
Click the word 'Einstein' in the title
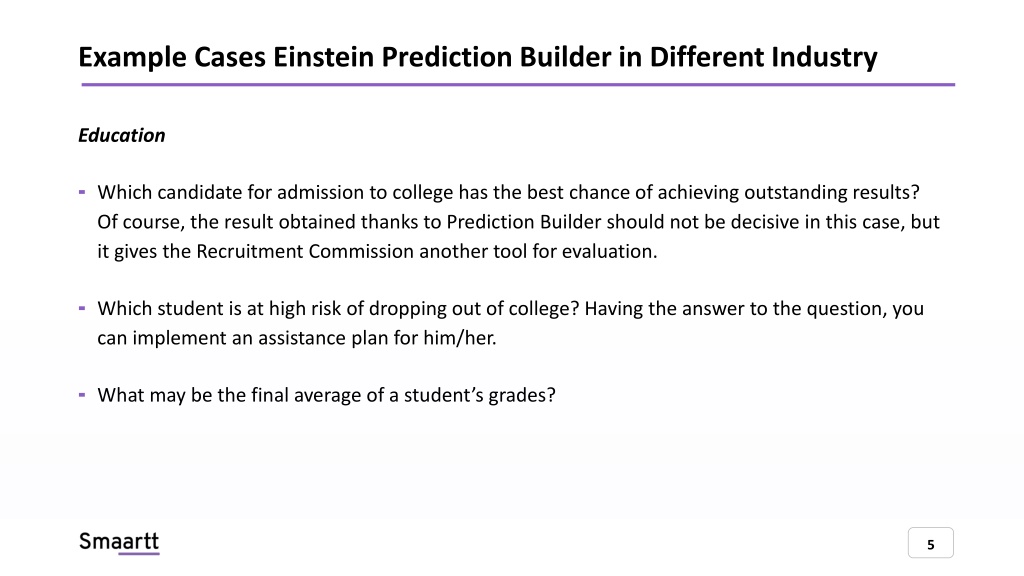323,57
